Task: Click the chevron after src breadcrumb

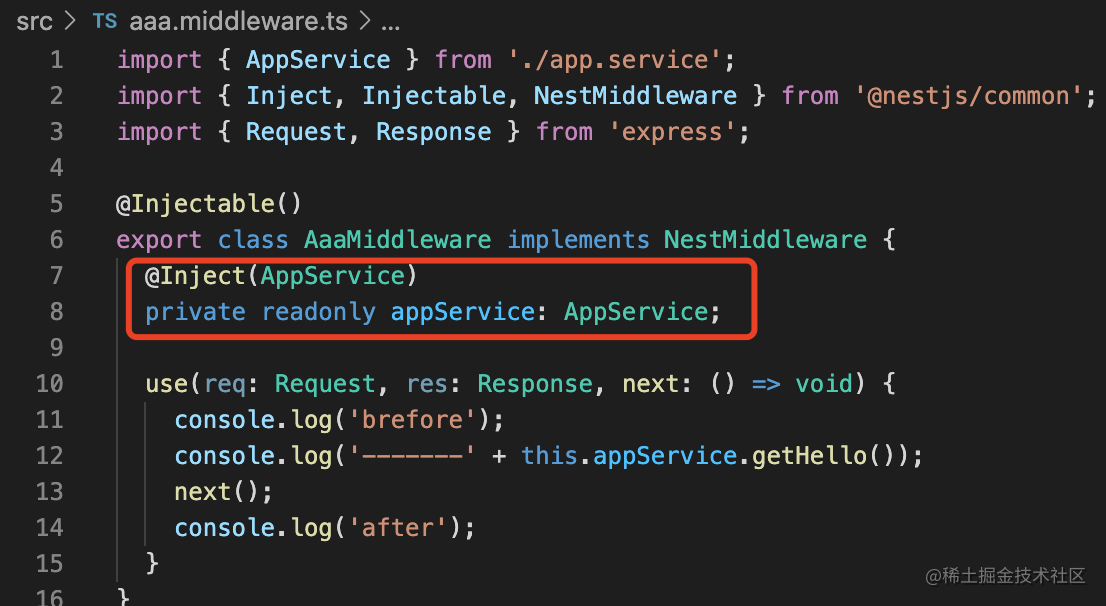Action: click(70, 21)
